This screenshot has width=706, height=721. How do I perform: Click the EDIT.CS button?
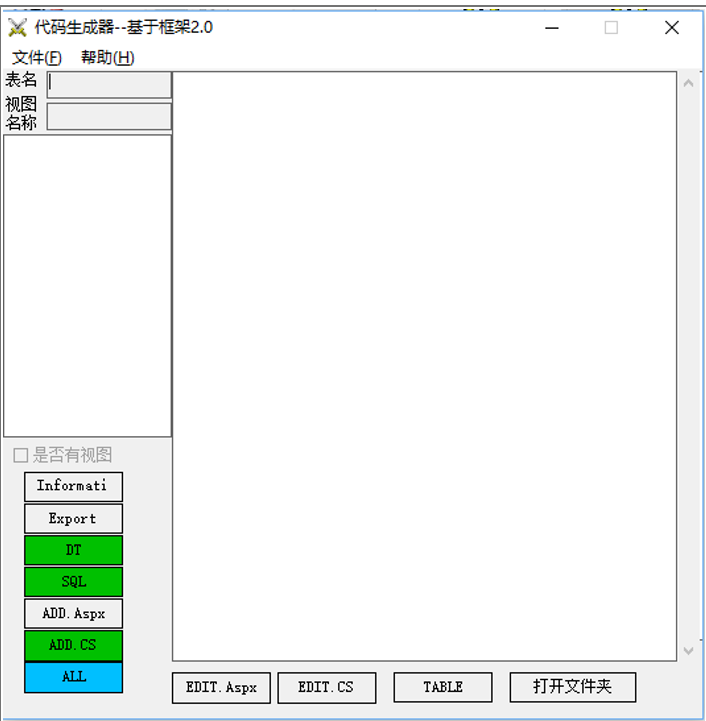pos(327,688)
